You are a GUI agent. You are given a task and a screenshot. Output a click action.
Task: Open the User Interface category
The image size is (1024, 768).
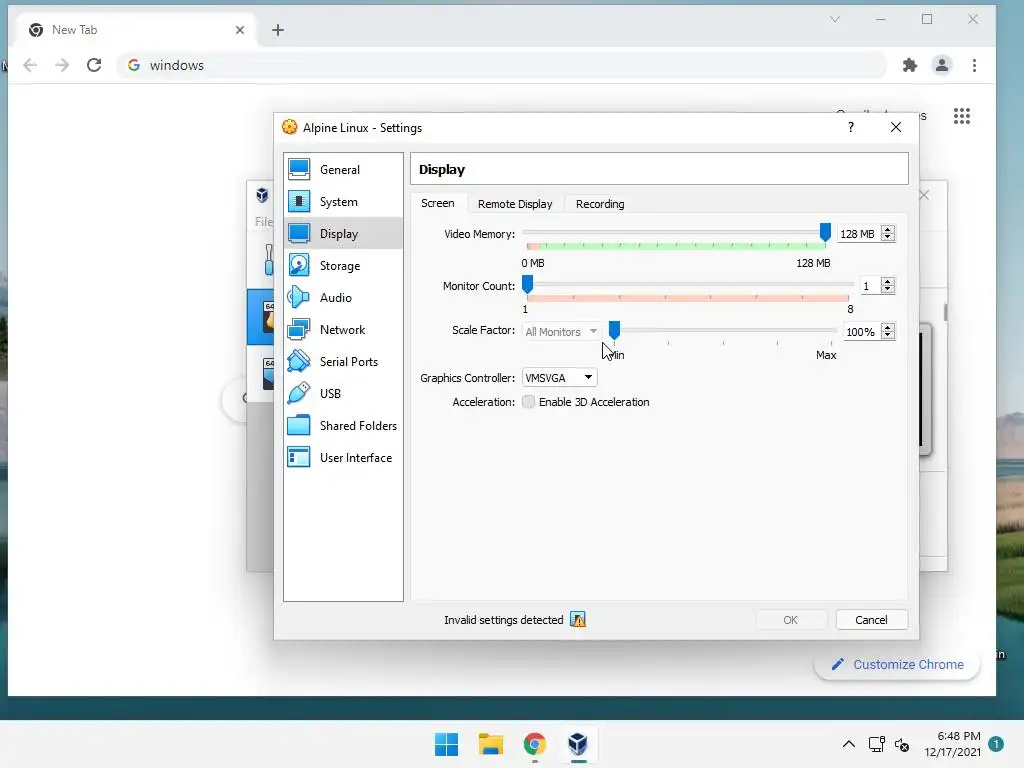(x=343, y=457)
